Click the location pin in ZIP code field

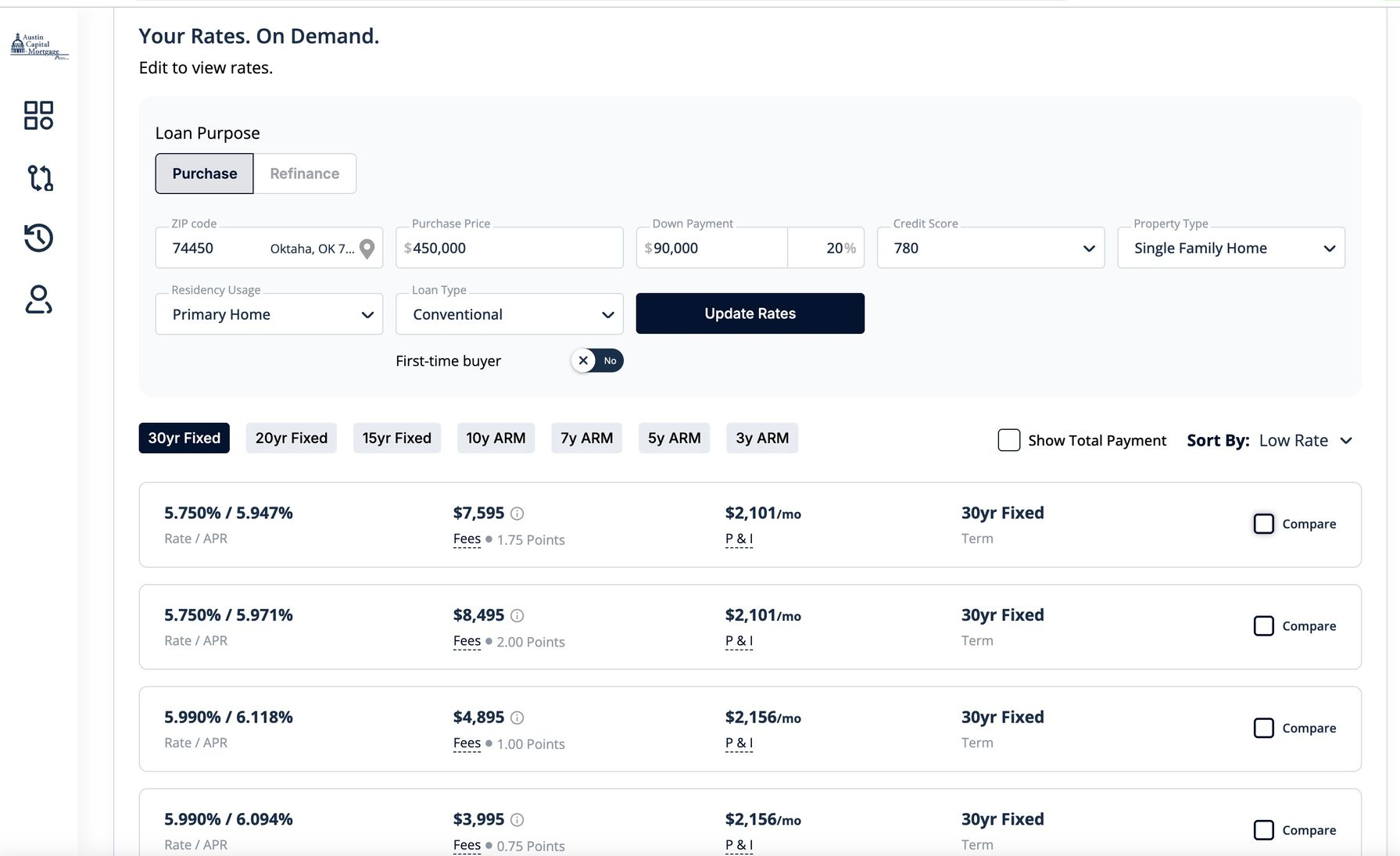[x=367, y=249]
